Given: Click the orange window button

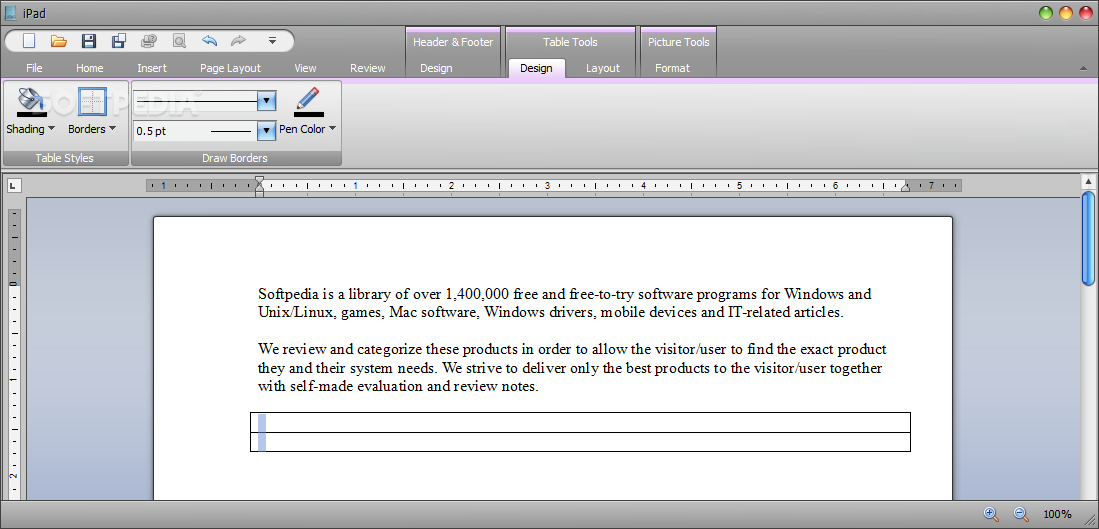Looking at the screenshot, I should point(1065,13).
